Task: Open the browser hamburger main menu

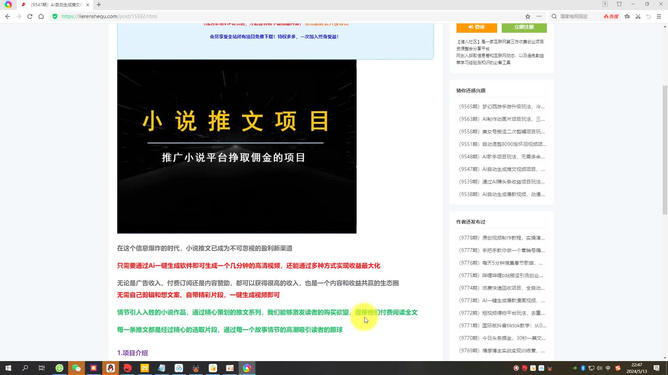Action: tap(659, 16)
